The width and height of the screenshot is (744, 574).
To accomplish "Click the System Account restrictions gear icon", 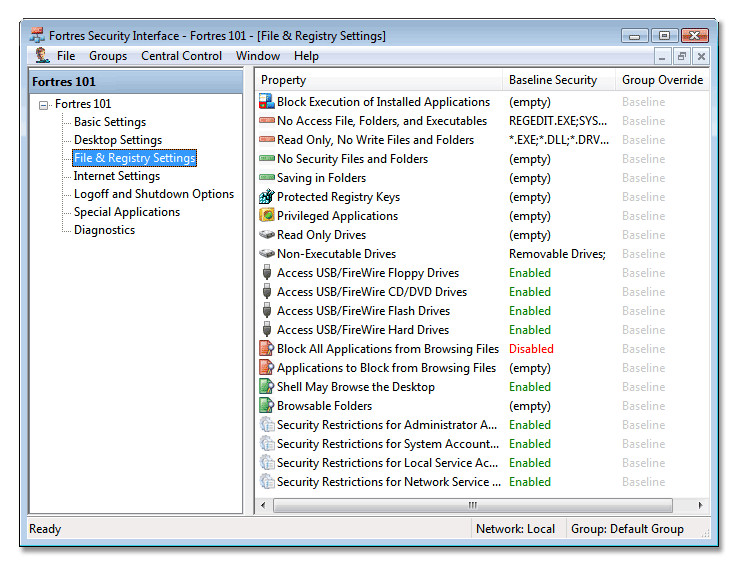I will coord(267,443).
